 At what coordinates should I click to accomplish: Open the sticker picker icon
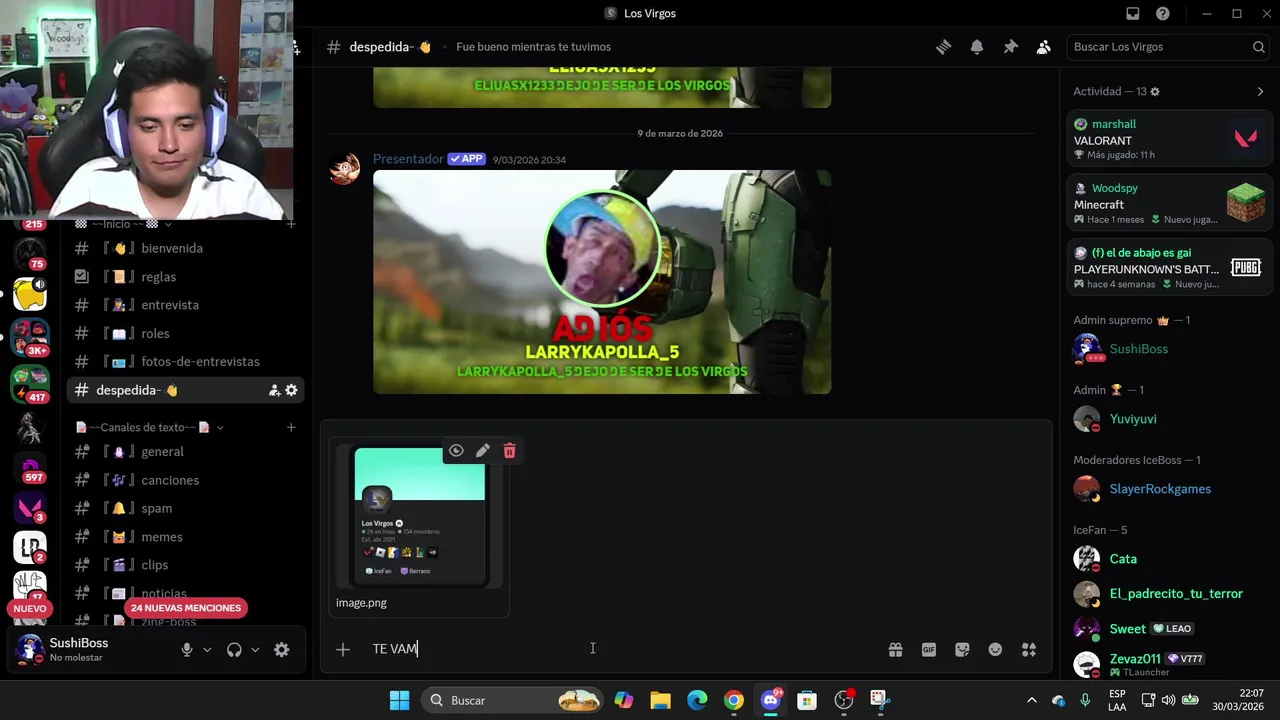[962, 650]
